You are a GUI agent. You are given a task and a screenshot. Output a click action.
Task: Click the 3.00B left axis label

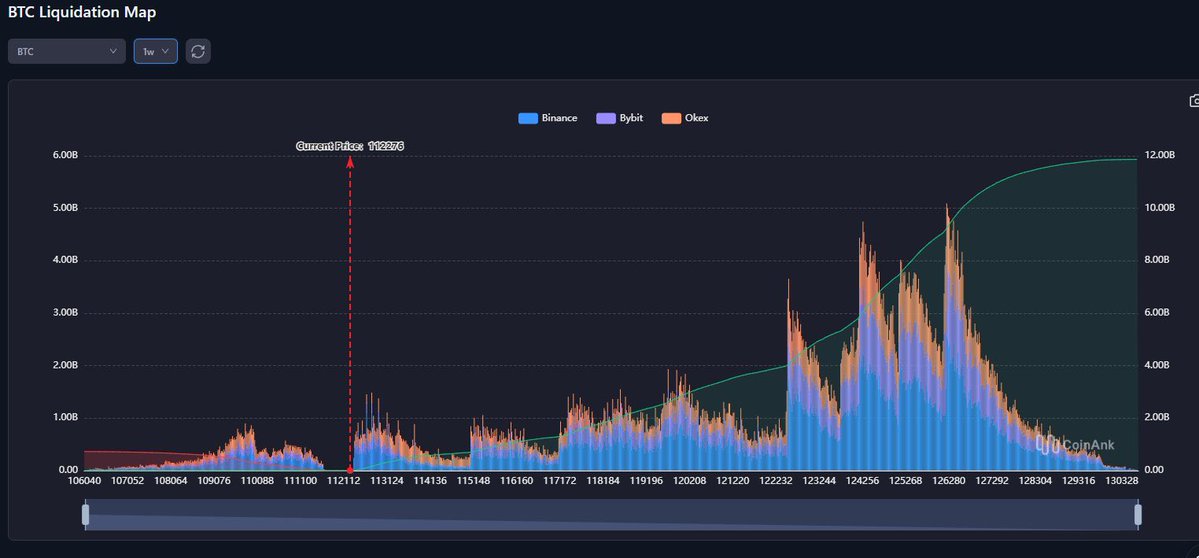[x=64, y=313]
